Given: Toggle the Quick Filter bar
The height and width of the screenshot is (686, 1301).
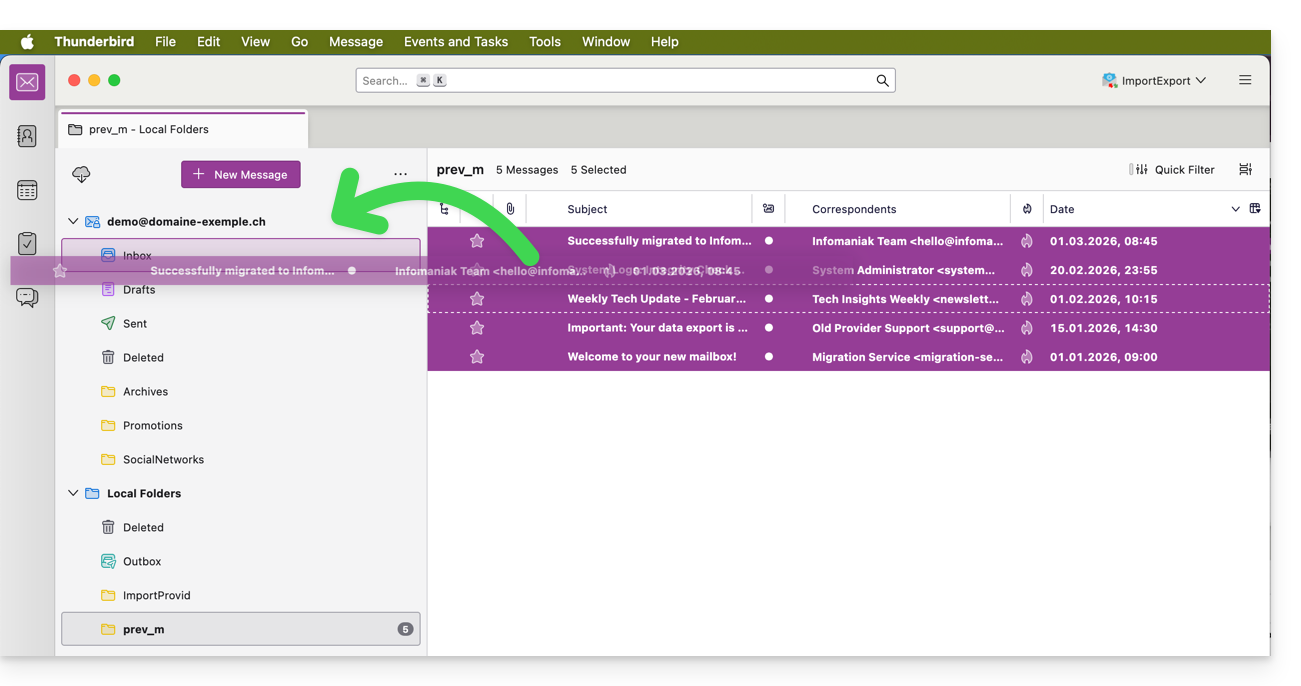Looking at the screenshot, I should point(1172,170).
